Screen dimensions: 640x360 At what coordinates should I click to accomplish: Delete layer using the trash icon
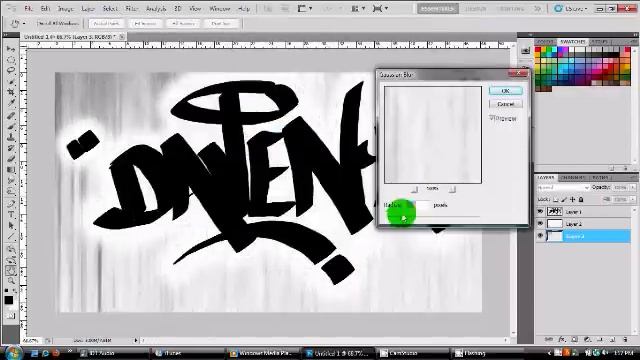[625, 339]
